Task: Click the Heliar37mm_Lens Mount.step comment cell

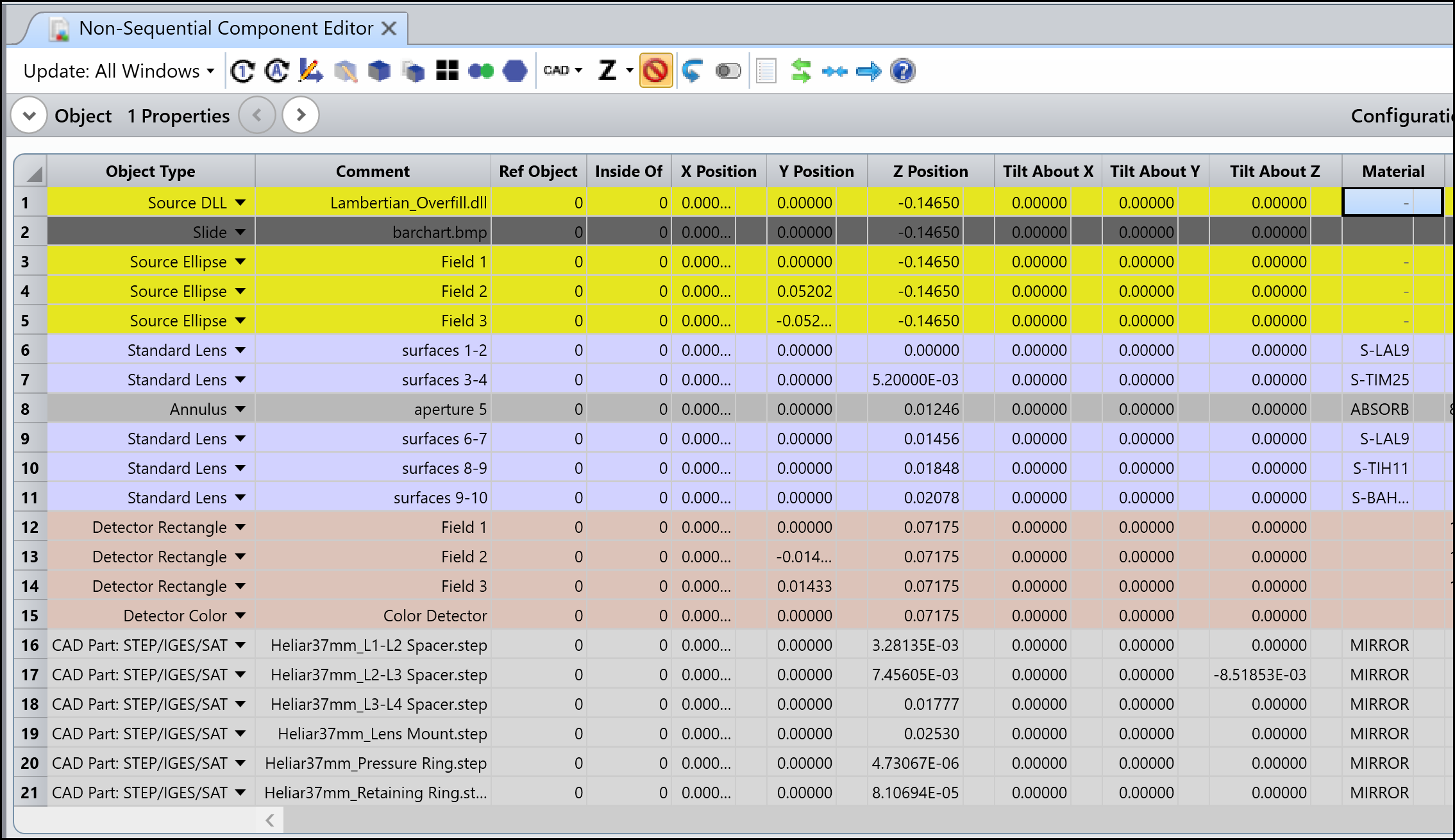Action: pos(373,734)
